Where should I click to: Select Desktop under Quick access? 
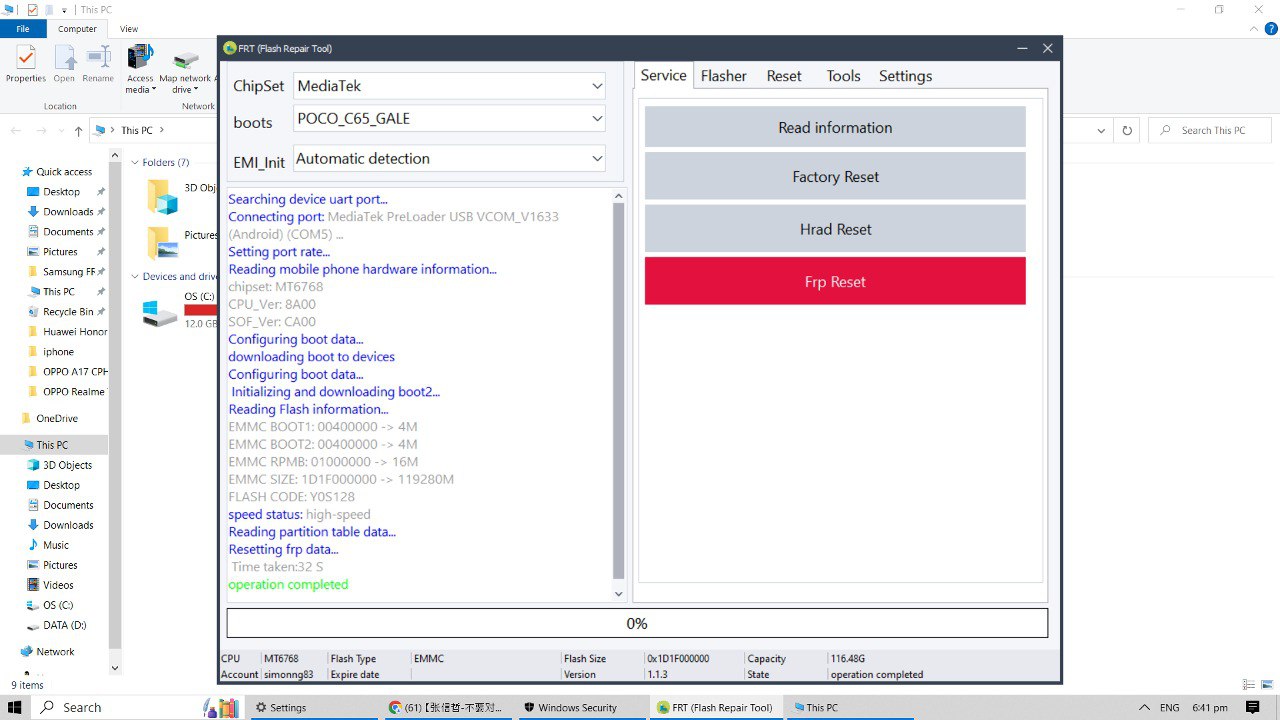61,192
